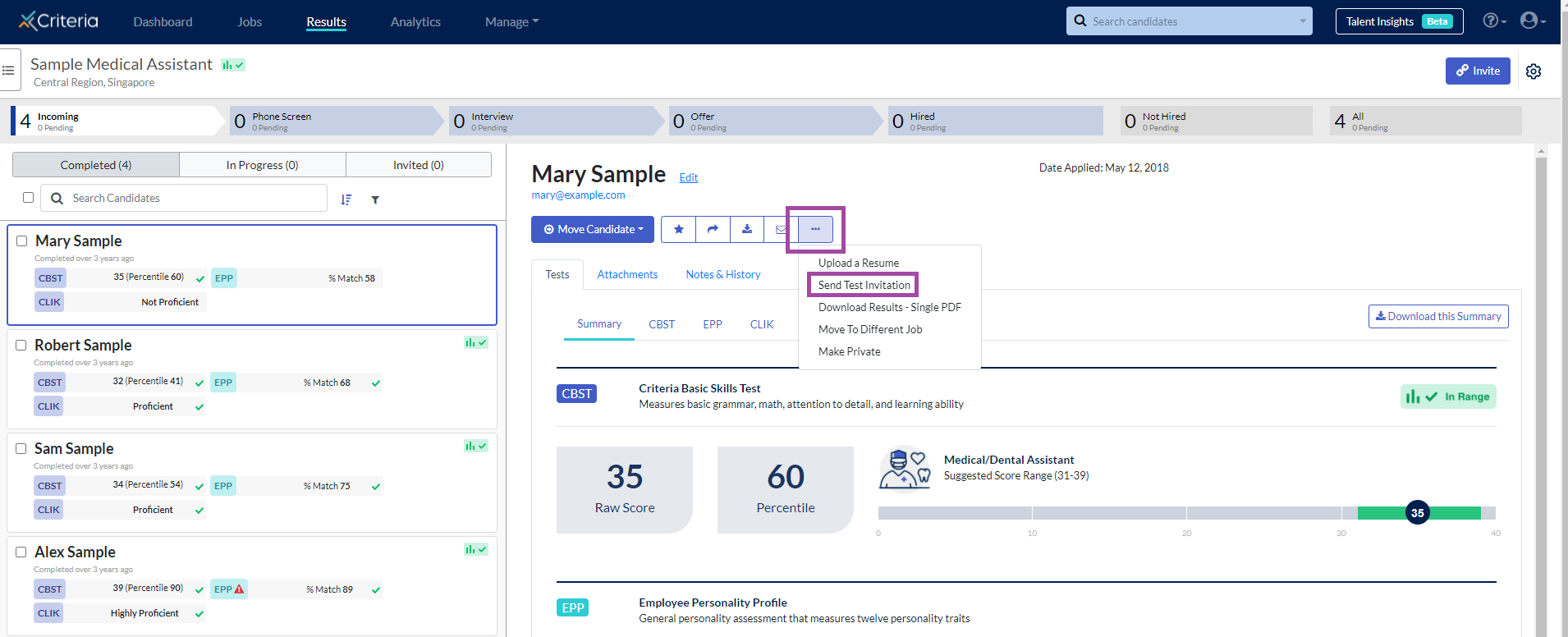Viewport: 1568px width, 637px height.
Task: Choose Download Results - Single PDF
Action: coord(890,307)
